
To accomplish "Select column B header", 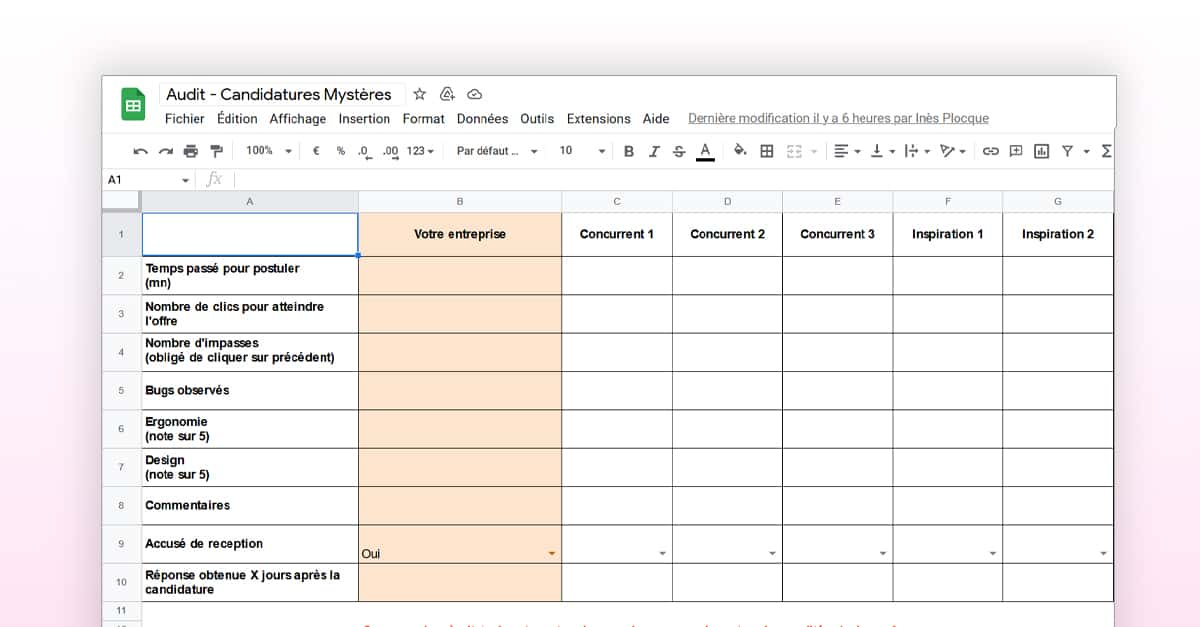I will 460,201.
